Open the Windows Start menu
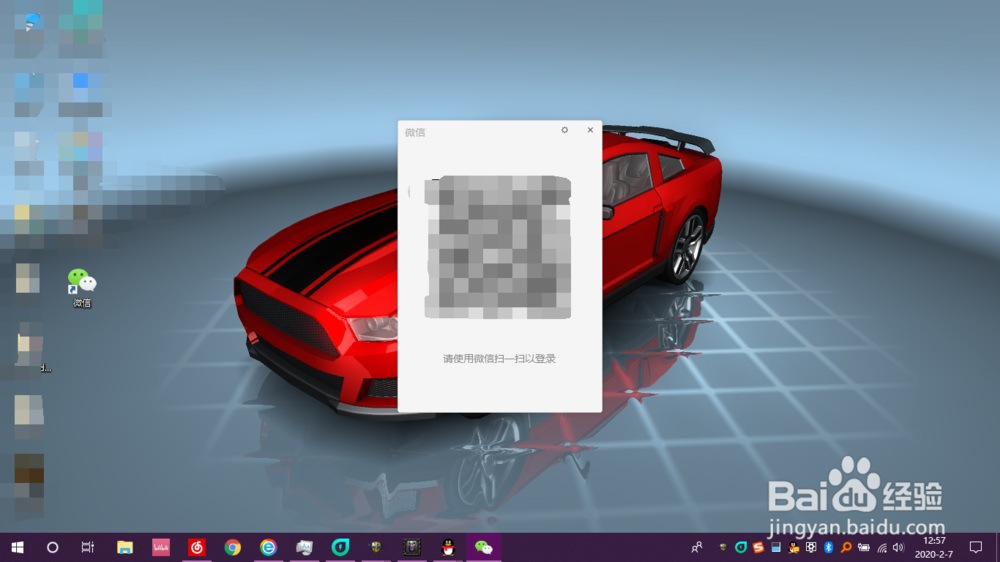 17,547
